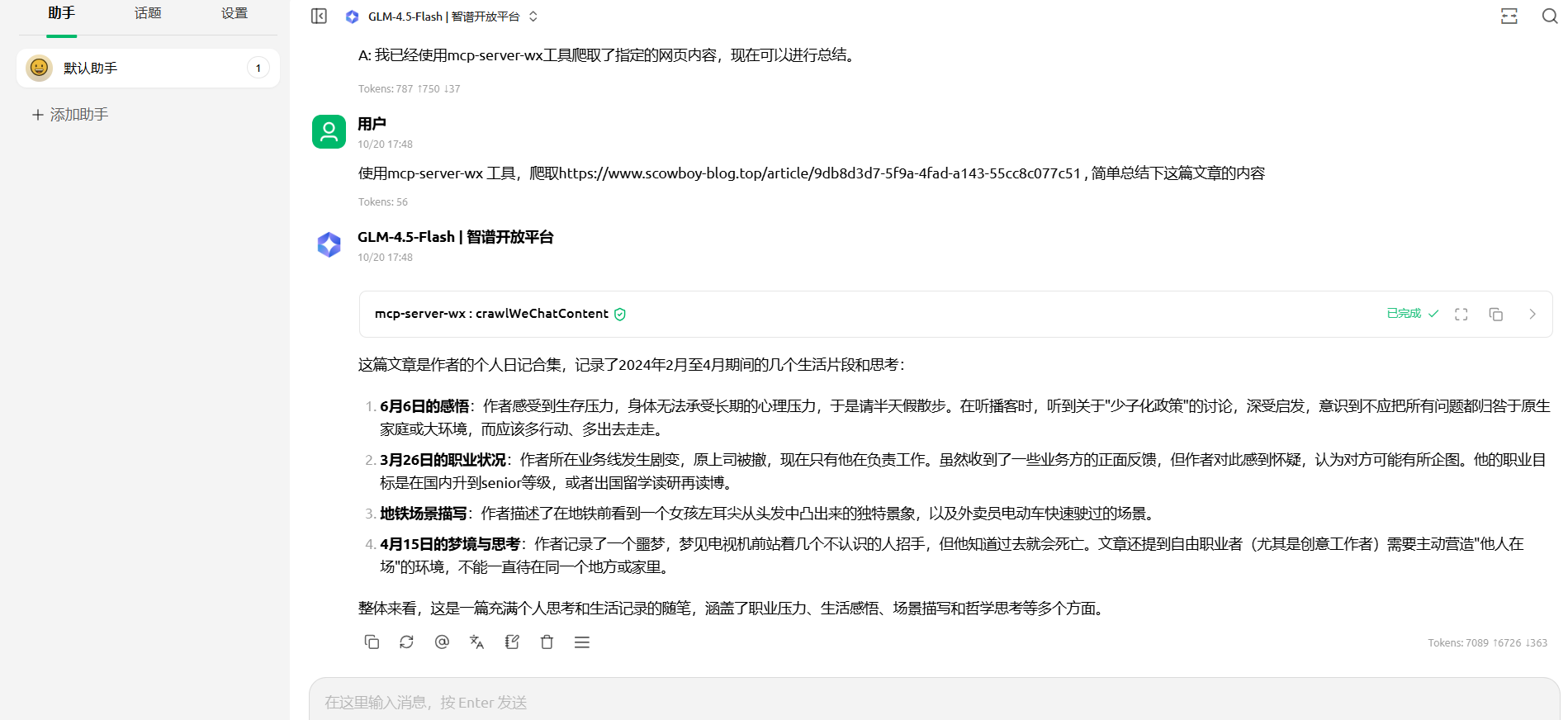Click the Tokens: 56 label under the user message
The width and height of the screenshot is (1568, 720).
[383, 202]
